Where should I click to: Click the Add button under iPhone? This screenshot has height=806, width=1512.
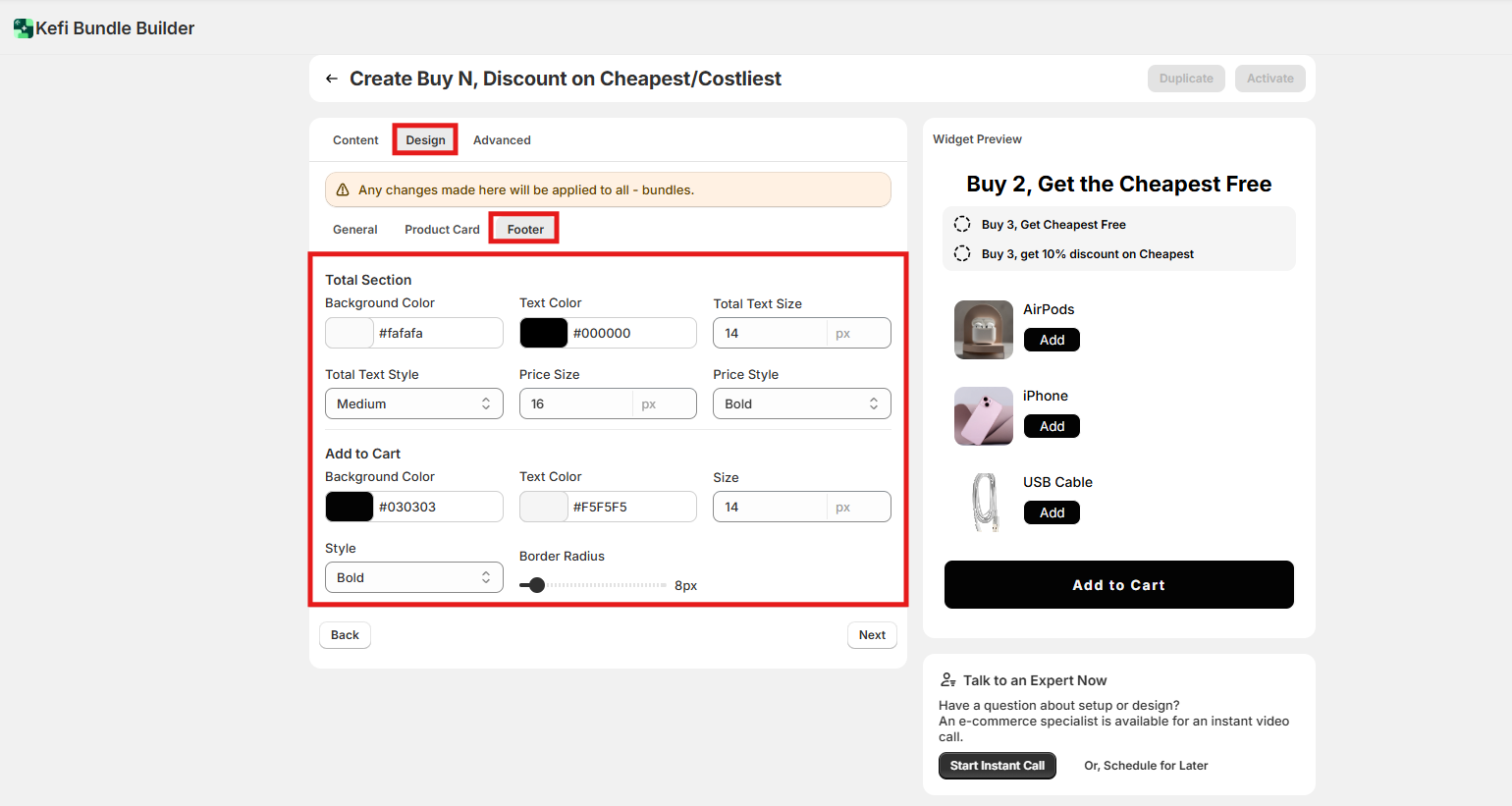(1052, 426)
